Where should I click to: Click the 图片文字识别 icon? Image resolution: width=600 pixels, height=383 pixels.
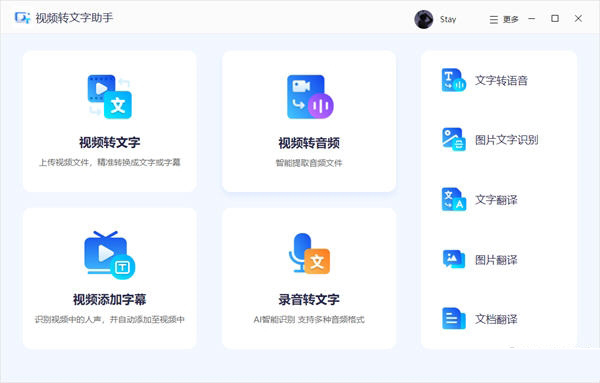pos(453,140)
